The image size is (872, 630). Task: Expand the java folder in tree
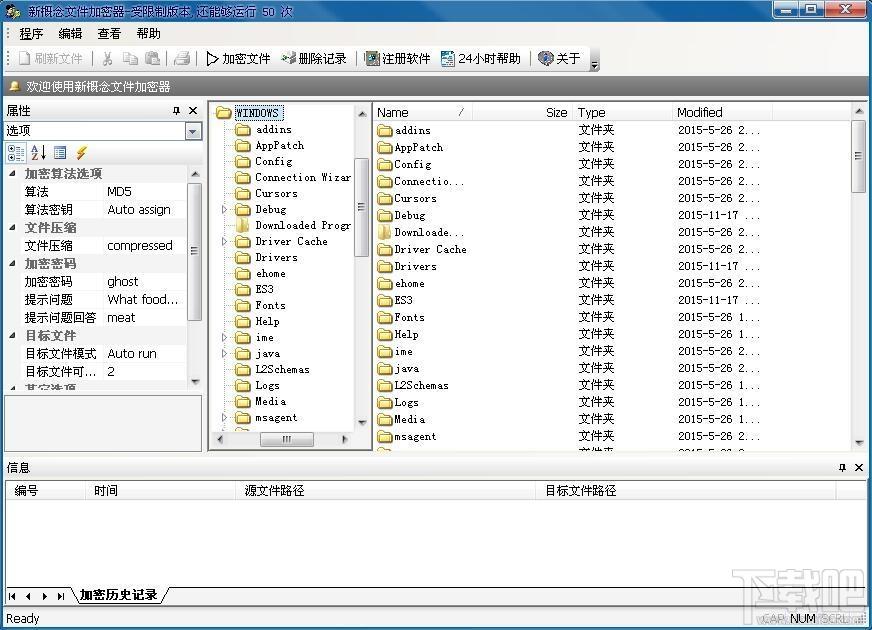(225, 354)
